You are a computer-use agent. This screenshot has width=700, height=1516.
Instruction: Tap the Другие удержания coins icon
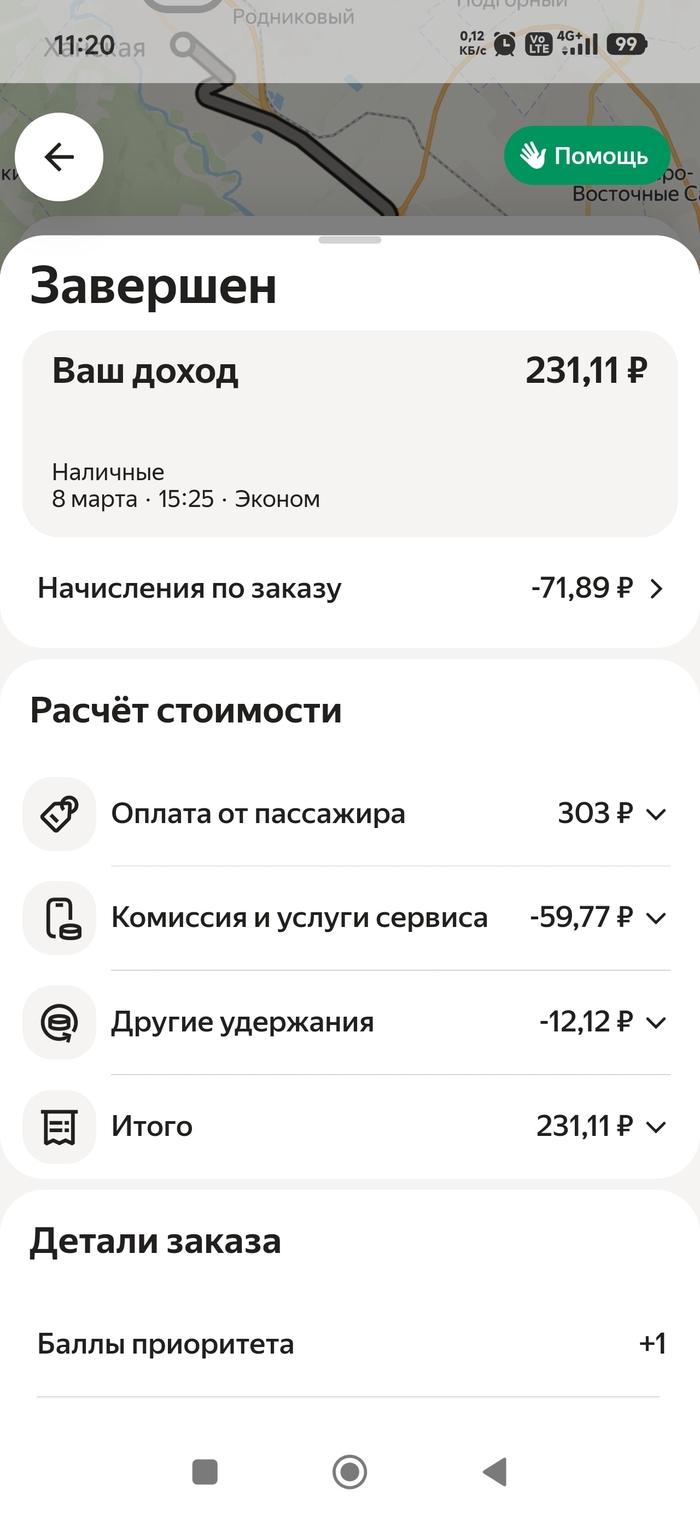(59, 1022)
